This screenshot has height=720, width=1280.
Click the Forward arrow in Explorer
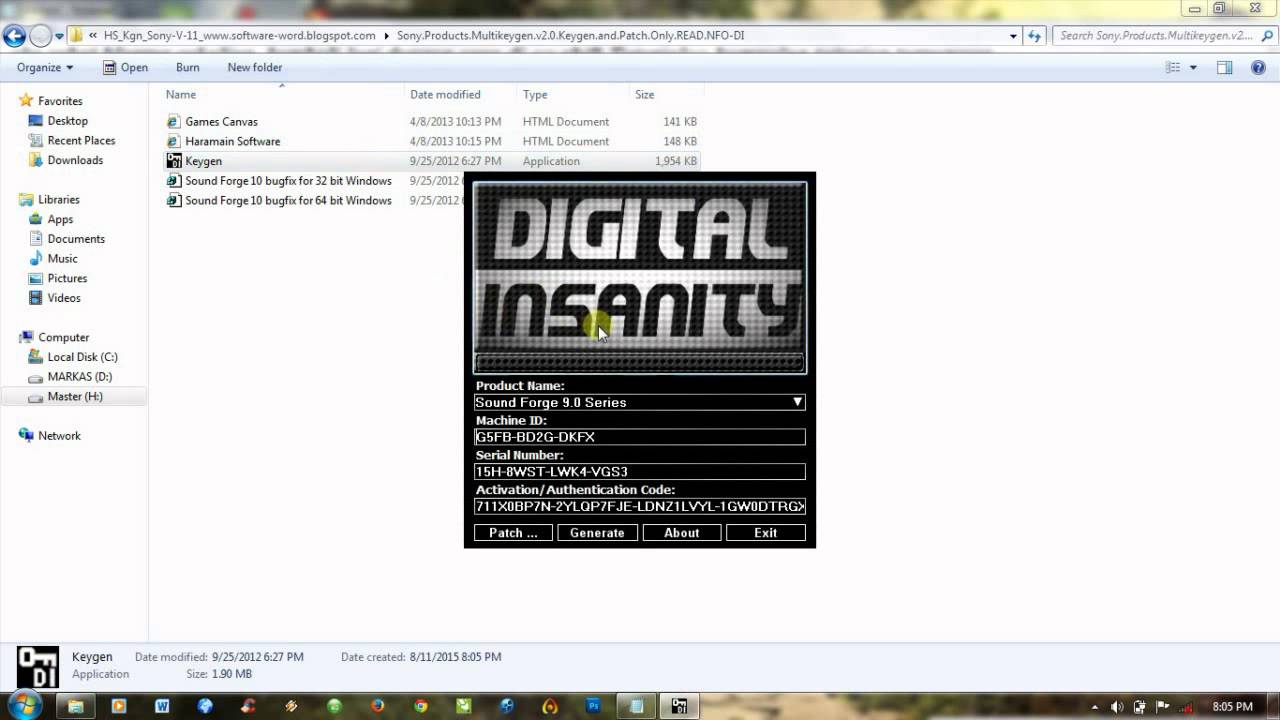click(x=40, y=37)
